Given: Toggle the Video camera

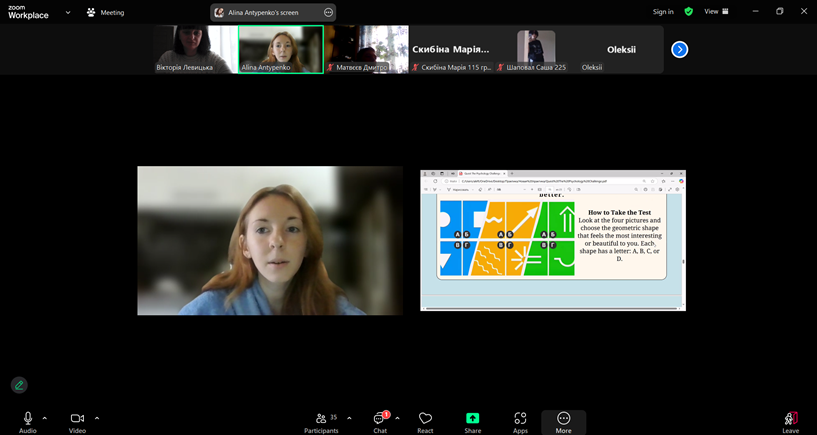Looking at the screenshot, I should 77,422.
